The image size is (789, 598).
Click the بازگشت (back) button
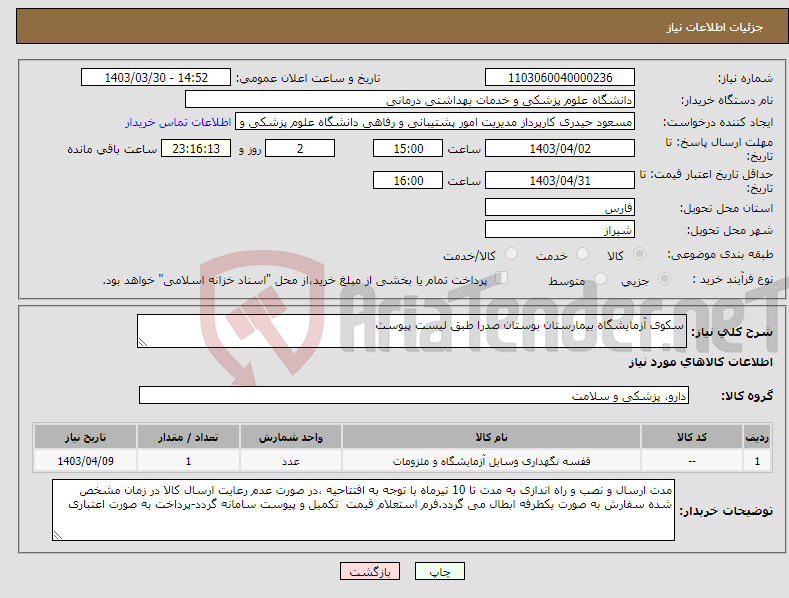tap(370, 571)
